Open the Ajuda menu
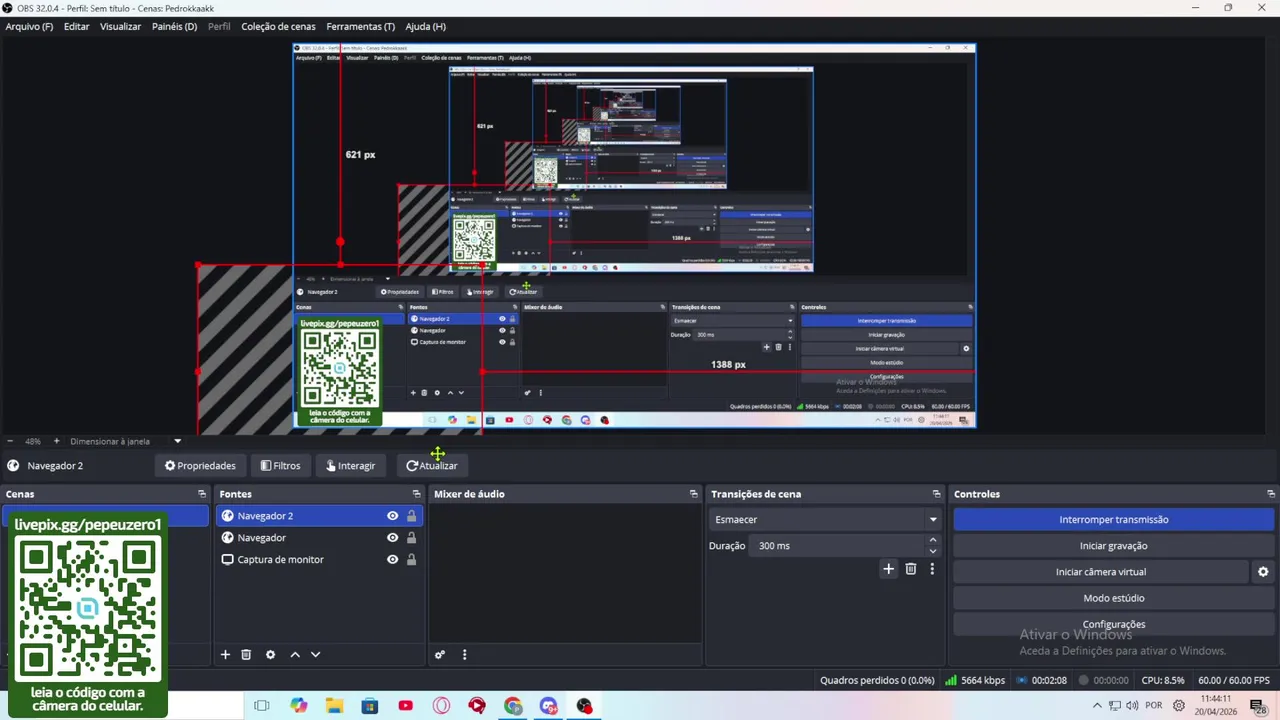 click(x=425, y=26)
